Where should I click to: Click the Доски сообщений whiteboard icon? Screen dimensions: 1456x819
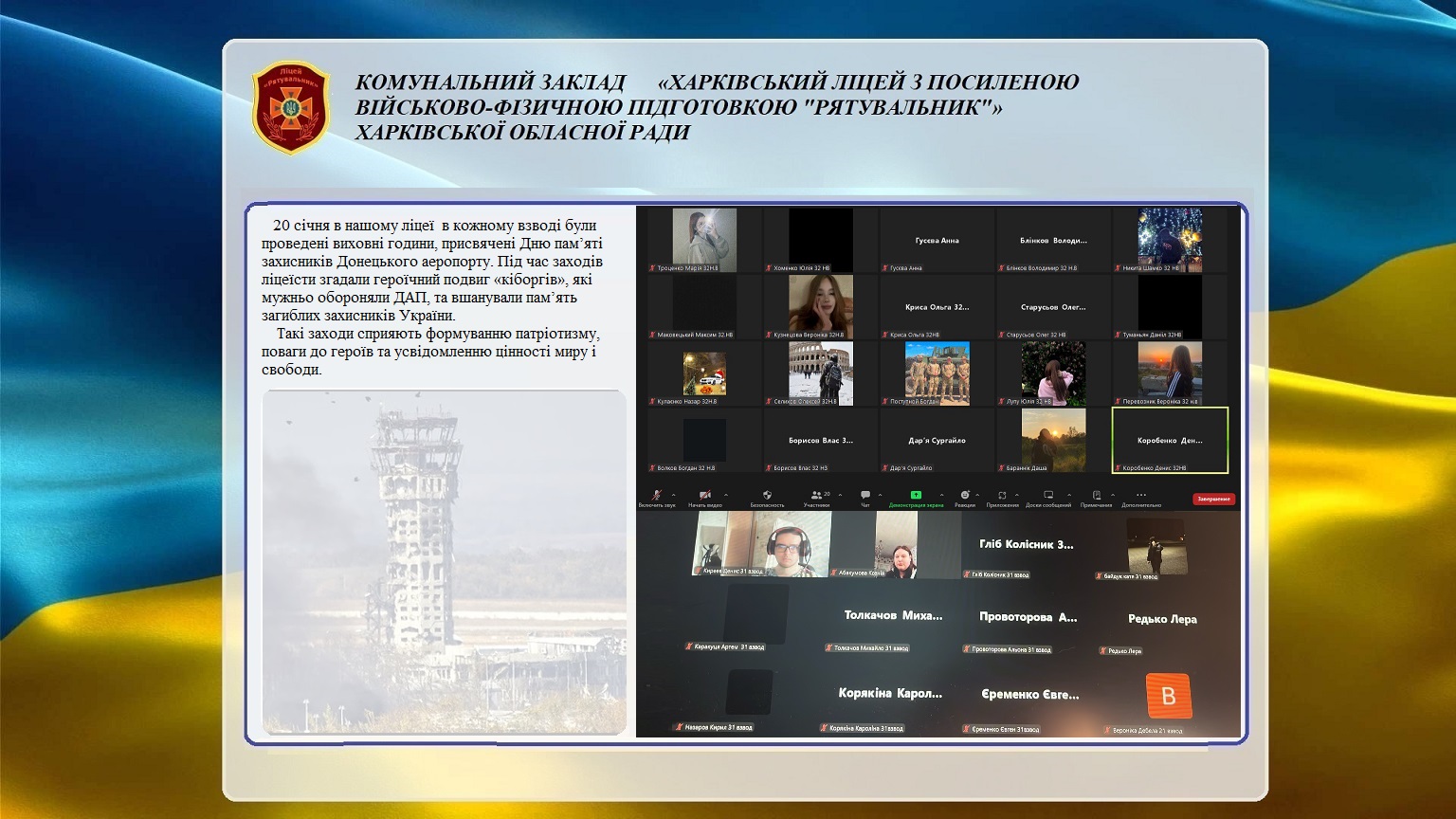(x=1047, y=495)
